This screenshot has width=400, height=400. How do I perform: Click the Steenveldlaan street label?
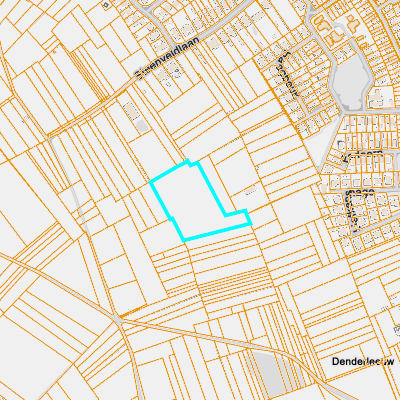[167, 58]
